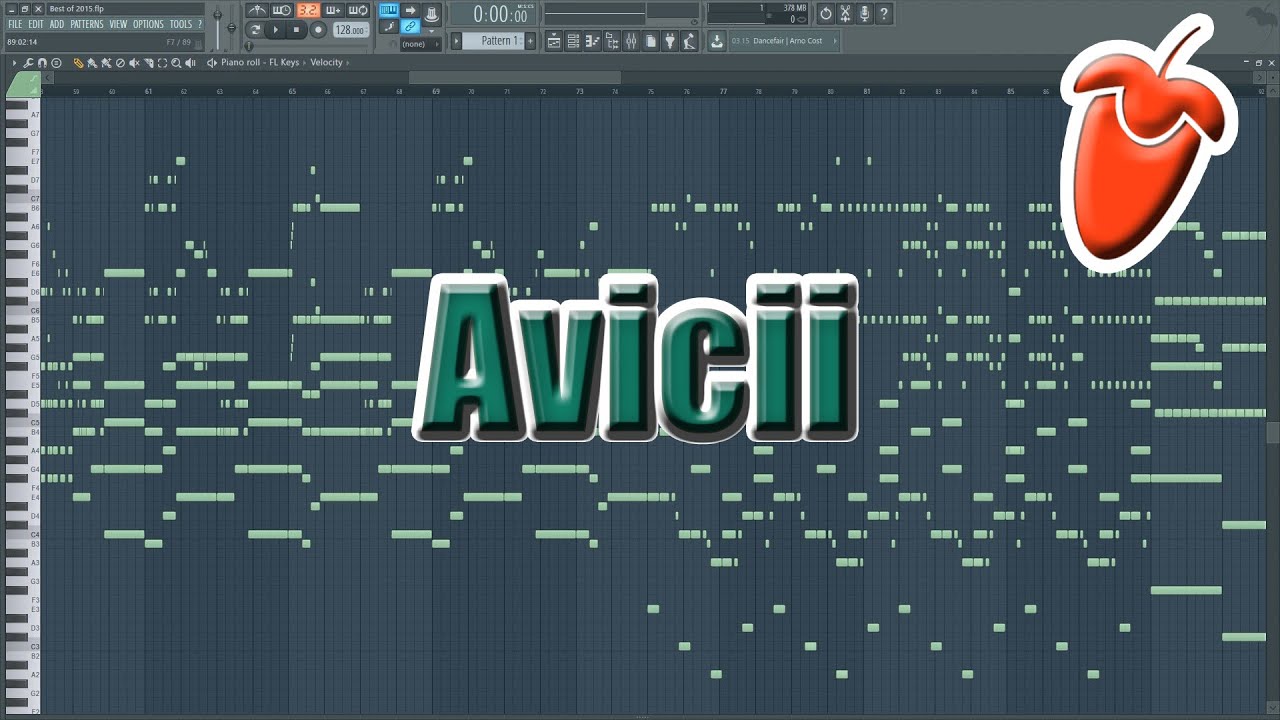1280x720 pixels.
Task: Open the VIEW menu
Action: tap(118, 24)
